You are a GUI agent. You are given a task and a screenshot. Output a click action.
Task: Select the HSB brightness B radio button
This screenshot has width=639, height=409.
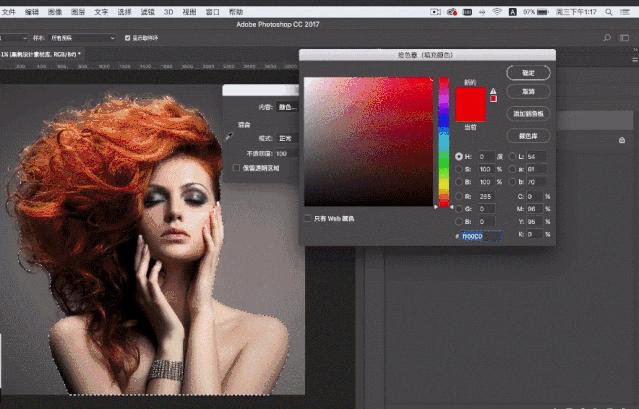tap(459, 182)
